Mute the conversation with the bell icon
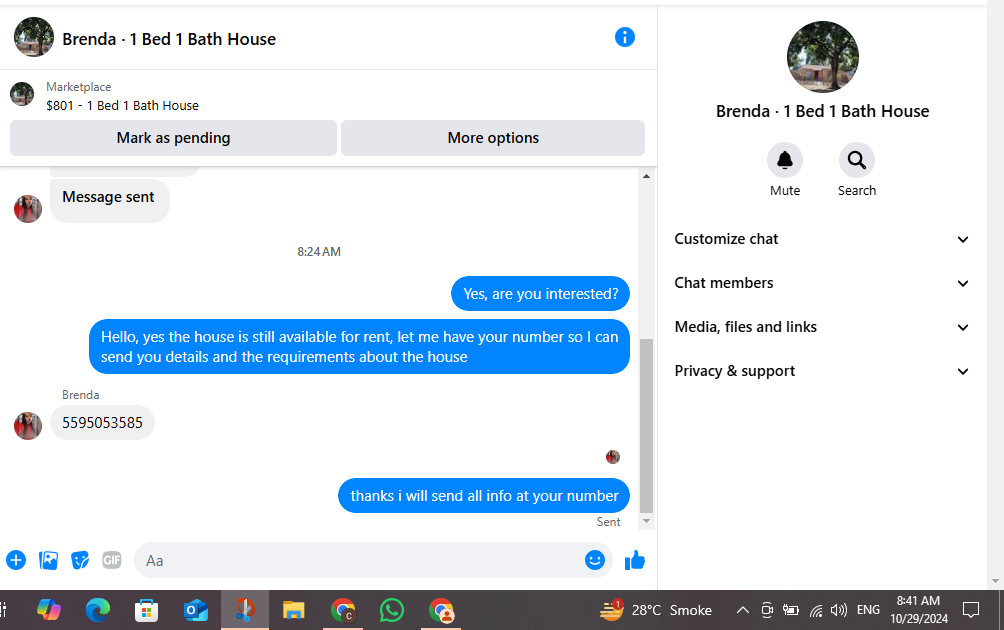Image resolution: width=1004 pixels, height=630 pixels. [x=784, y=160]
